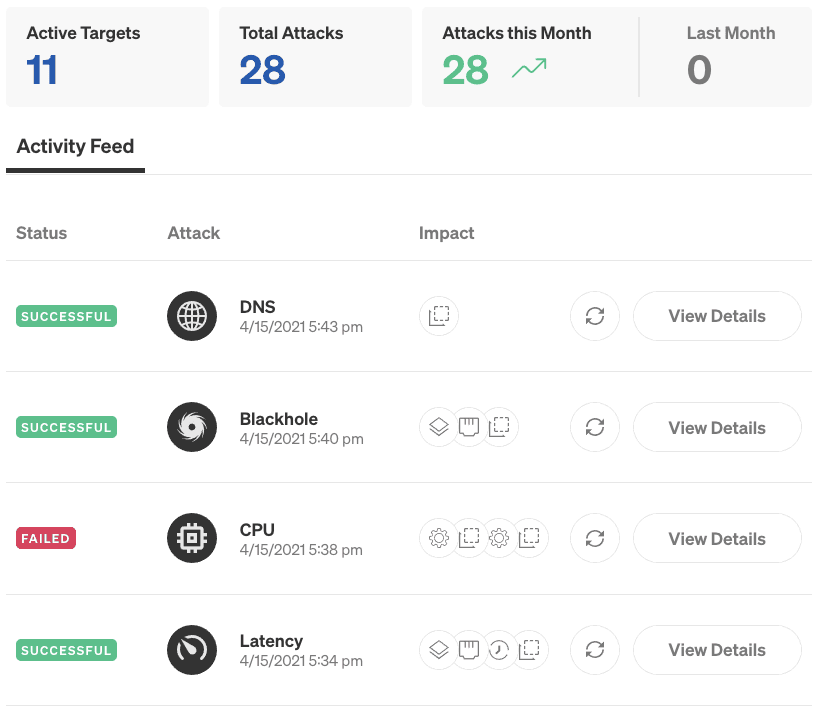Rerun the Latency attack
This screenshot has height=715, width=827.
(594, 650)
